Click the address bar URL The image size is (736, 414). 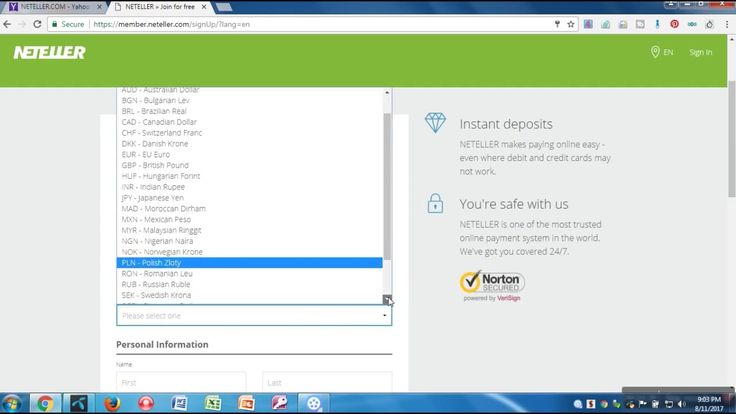coord(171,24)
